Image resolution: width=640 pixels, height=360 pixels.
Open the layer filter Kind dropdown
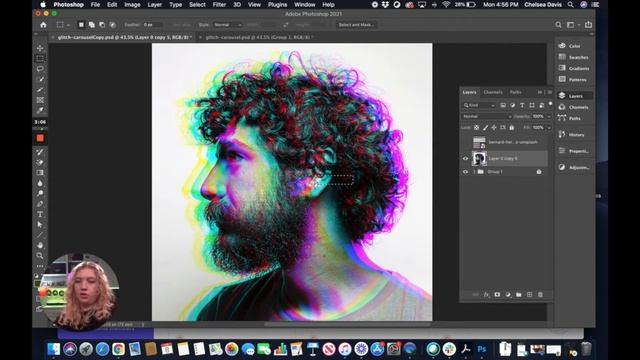click(479, 105)
